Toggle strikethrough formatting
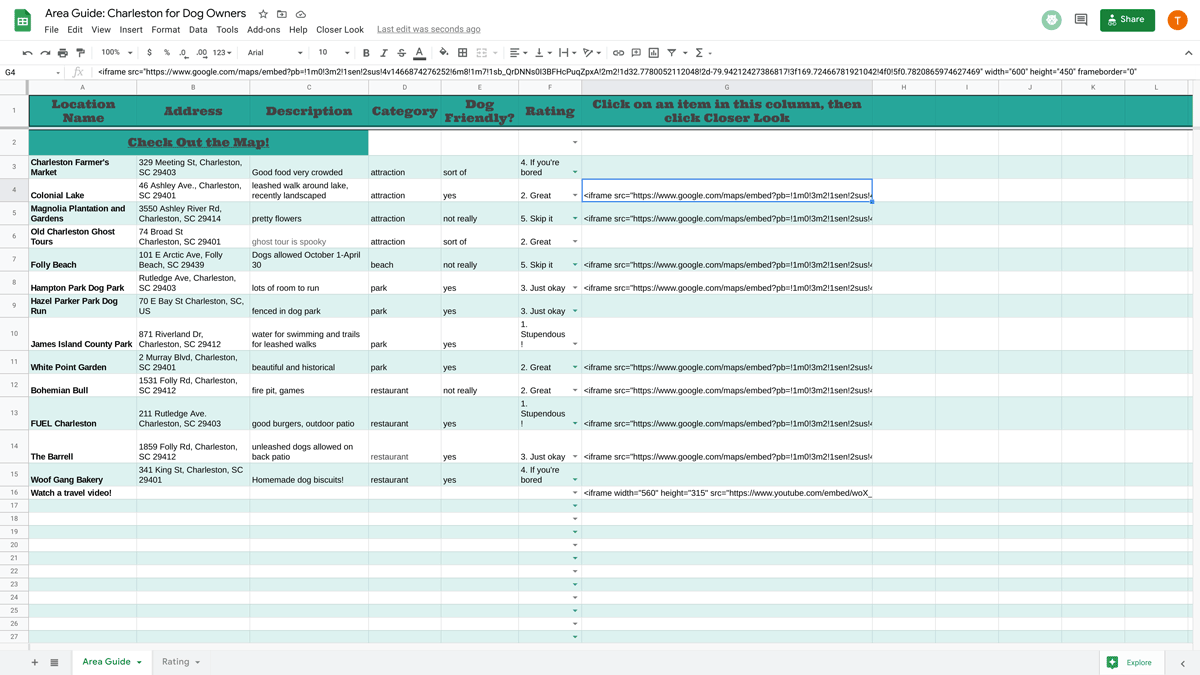The height and width of the screenshot is (675, 1200). click(x=402, y=53)
